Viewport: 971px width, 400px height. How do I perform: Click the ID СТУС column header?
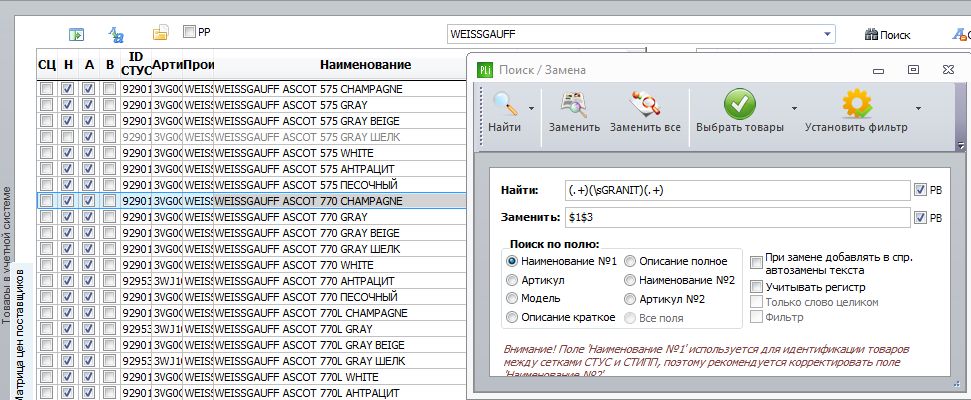tap(136, 64)
